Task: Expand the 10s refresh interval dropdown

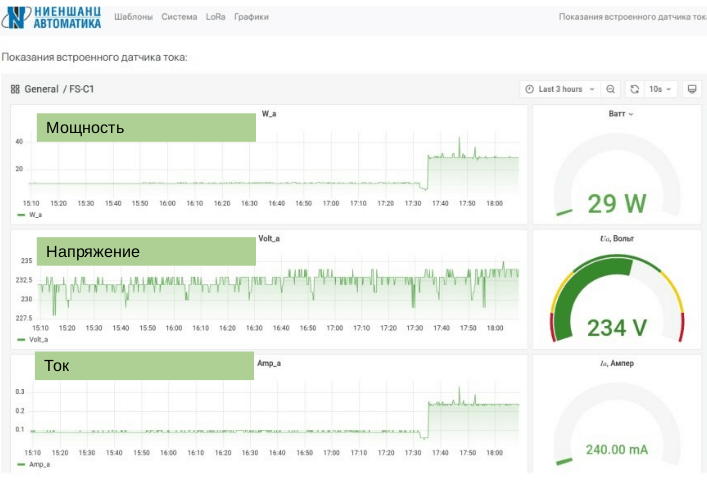Action: coord(660,89)
